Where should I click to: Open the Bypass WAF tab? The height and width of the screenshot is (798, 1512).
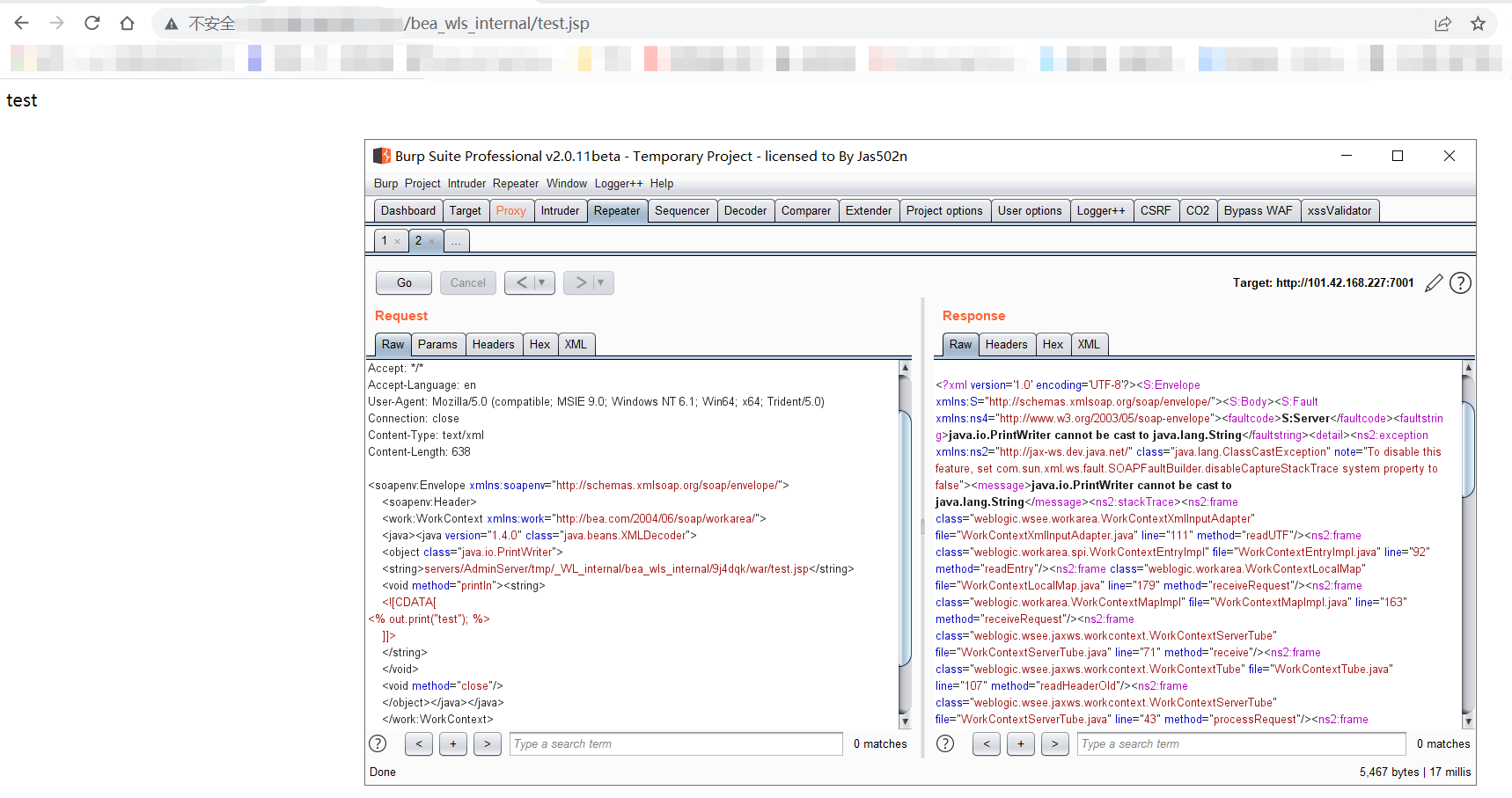point(1259,210)
